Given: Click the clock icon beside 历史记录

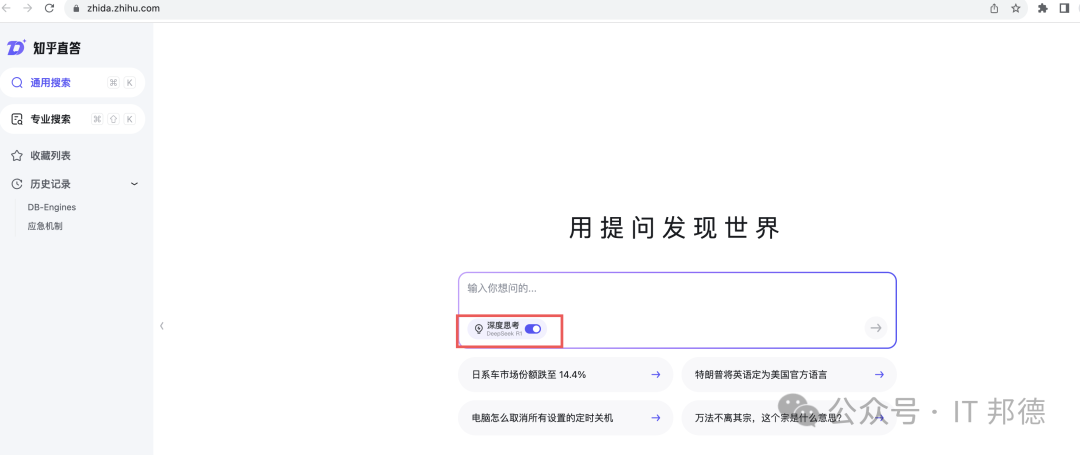Looking at the screenshot, I should [x=17, y=184].
